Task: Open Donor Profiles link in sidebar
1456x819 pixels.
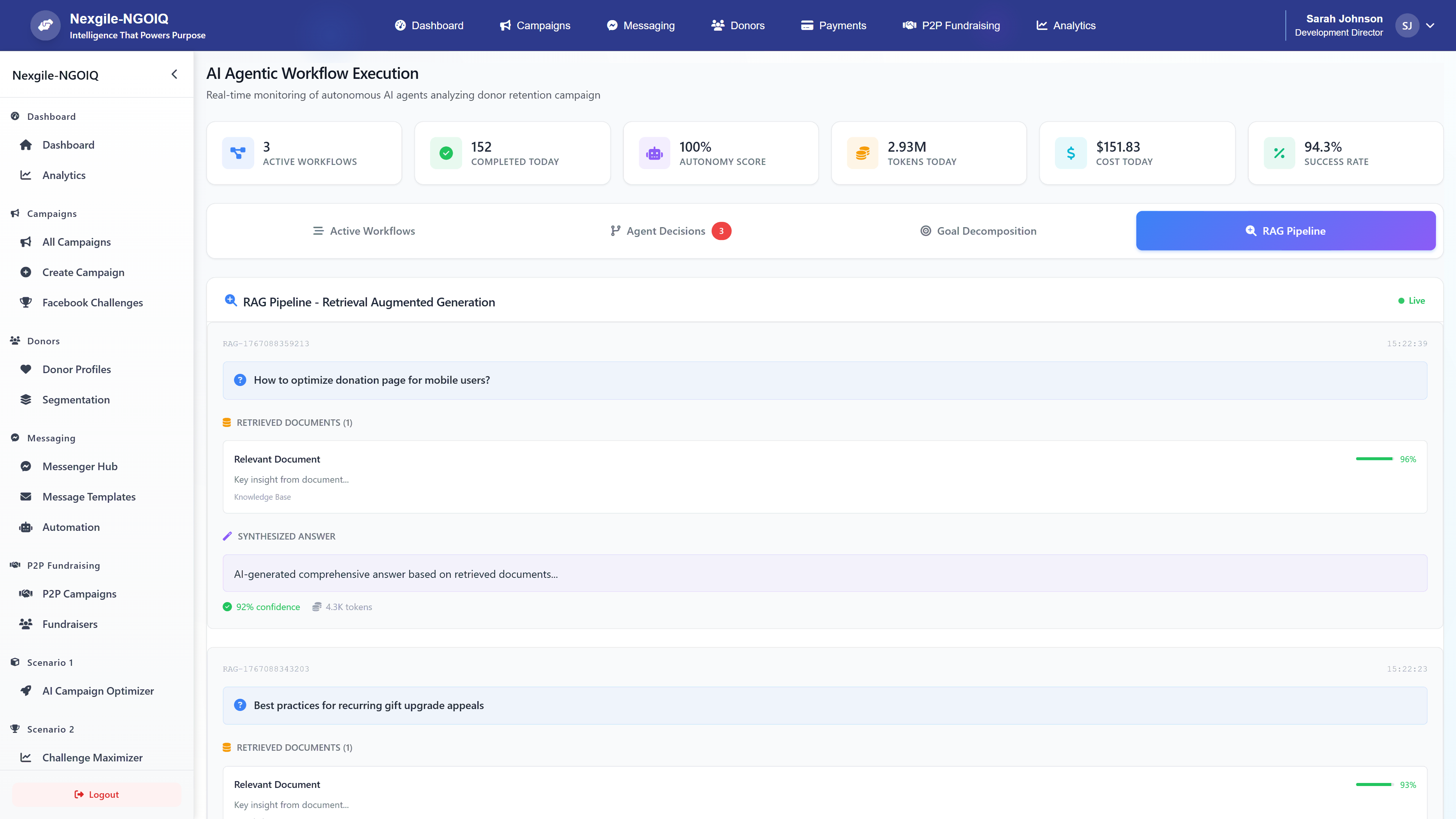Action: (x=76, y=369)
